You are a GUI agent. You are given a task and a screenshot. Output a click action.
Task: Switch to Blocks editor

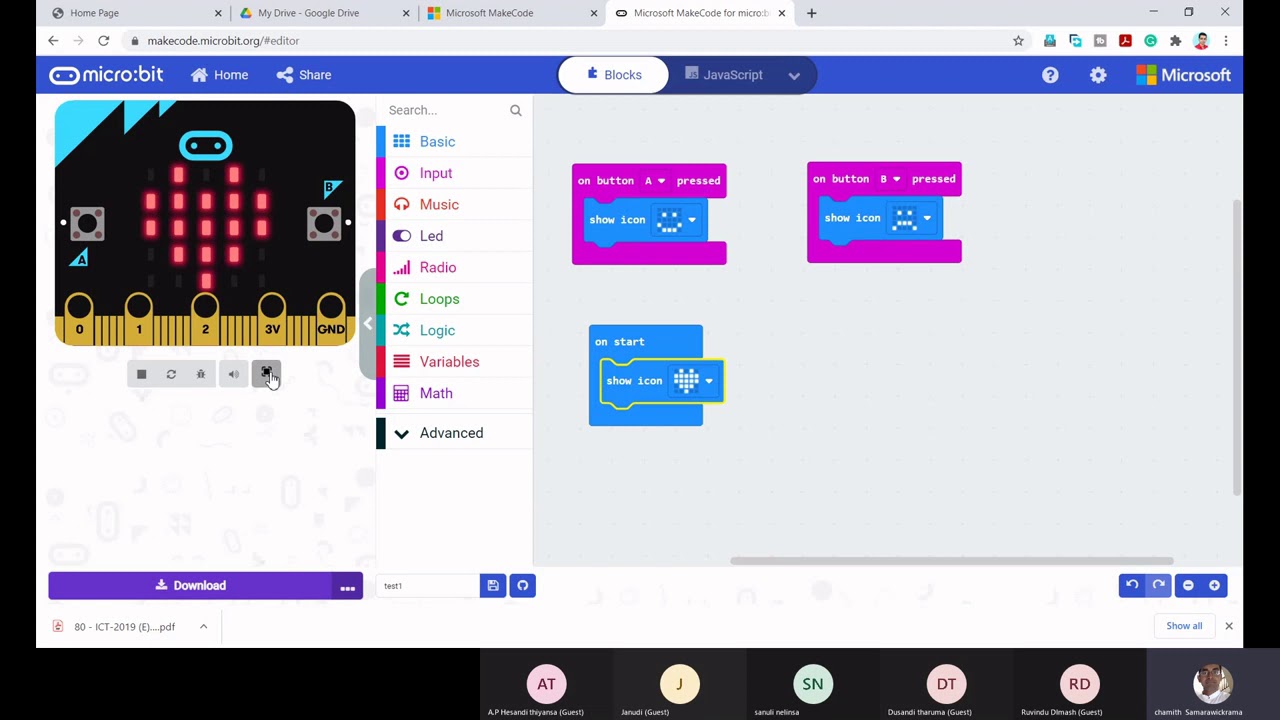[614, 75]
